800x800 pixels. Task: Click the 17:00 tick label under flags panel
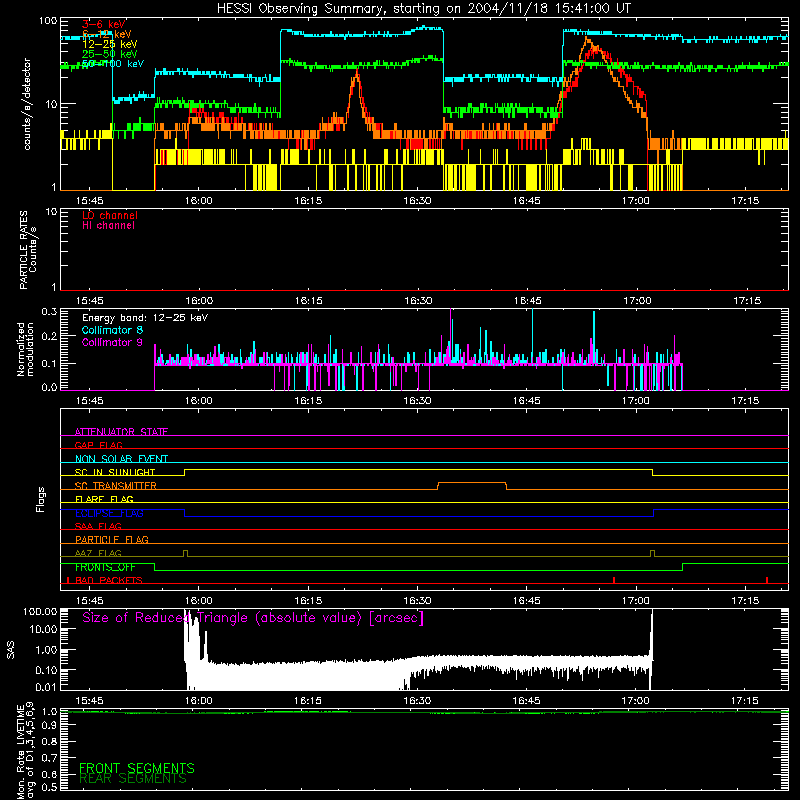(x=636, y=601)
